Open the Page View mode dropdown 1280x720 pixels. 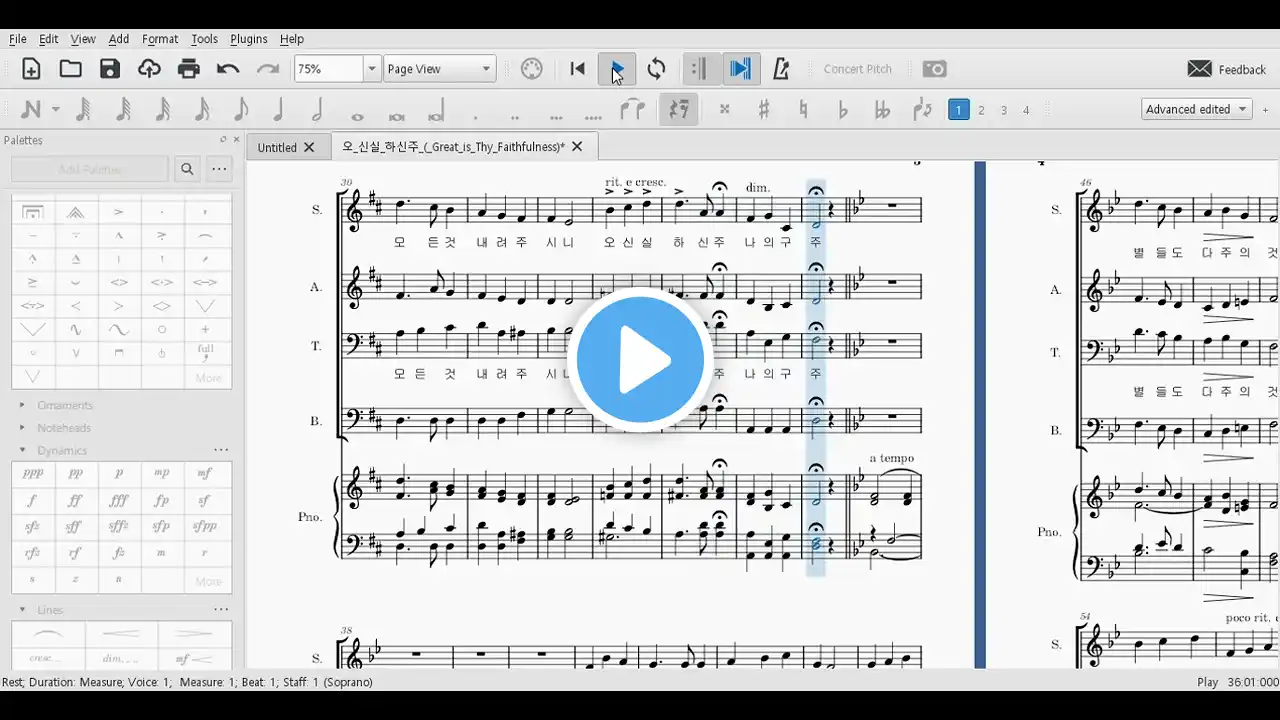click(439, 69)
